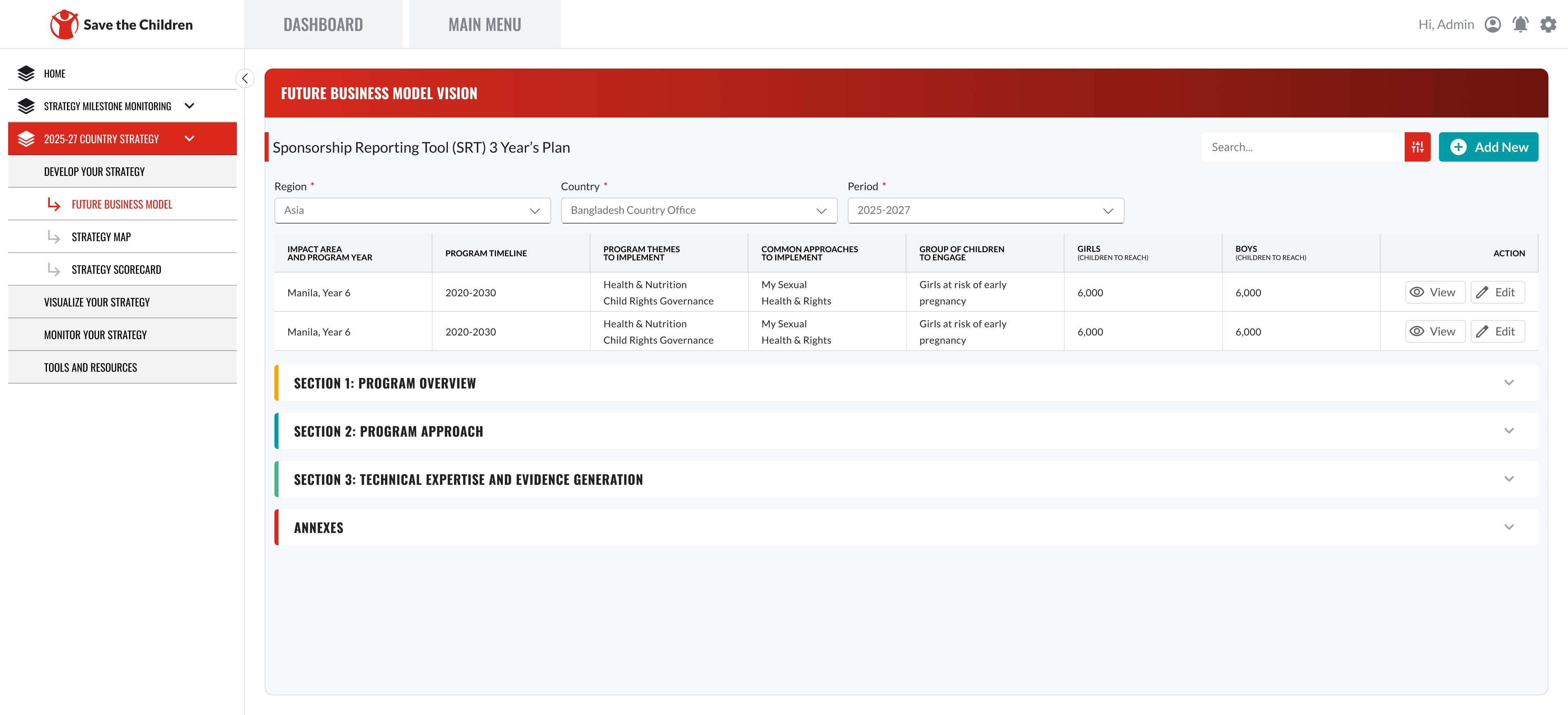The width and height of the screenshot is (1568, 715).
Task: Switch to the DASHBOARD tab
Action: pyautogui.click(x=323, y=24)
